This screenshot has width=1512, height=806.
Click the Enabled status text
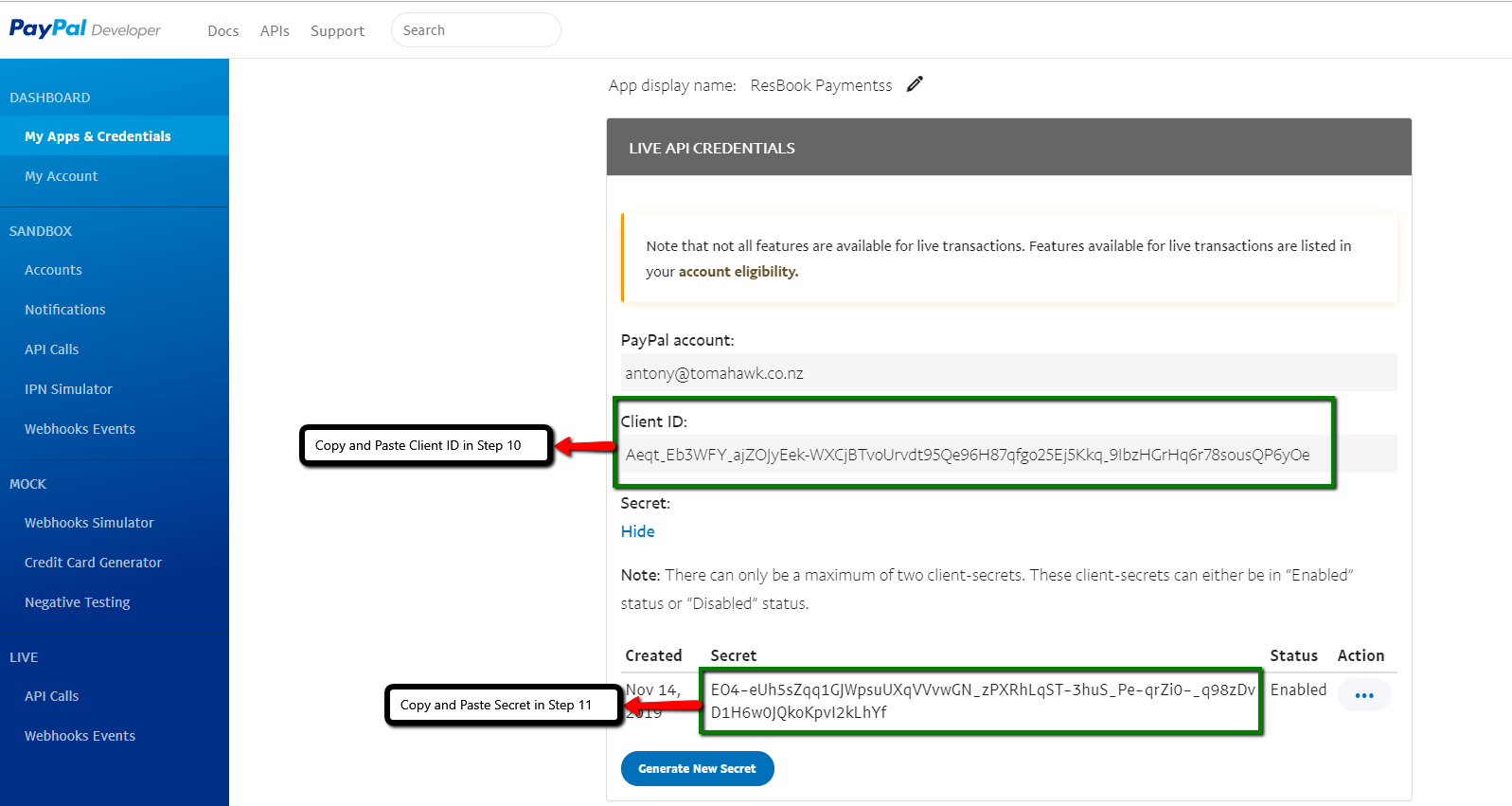[1298, 690]
